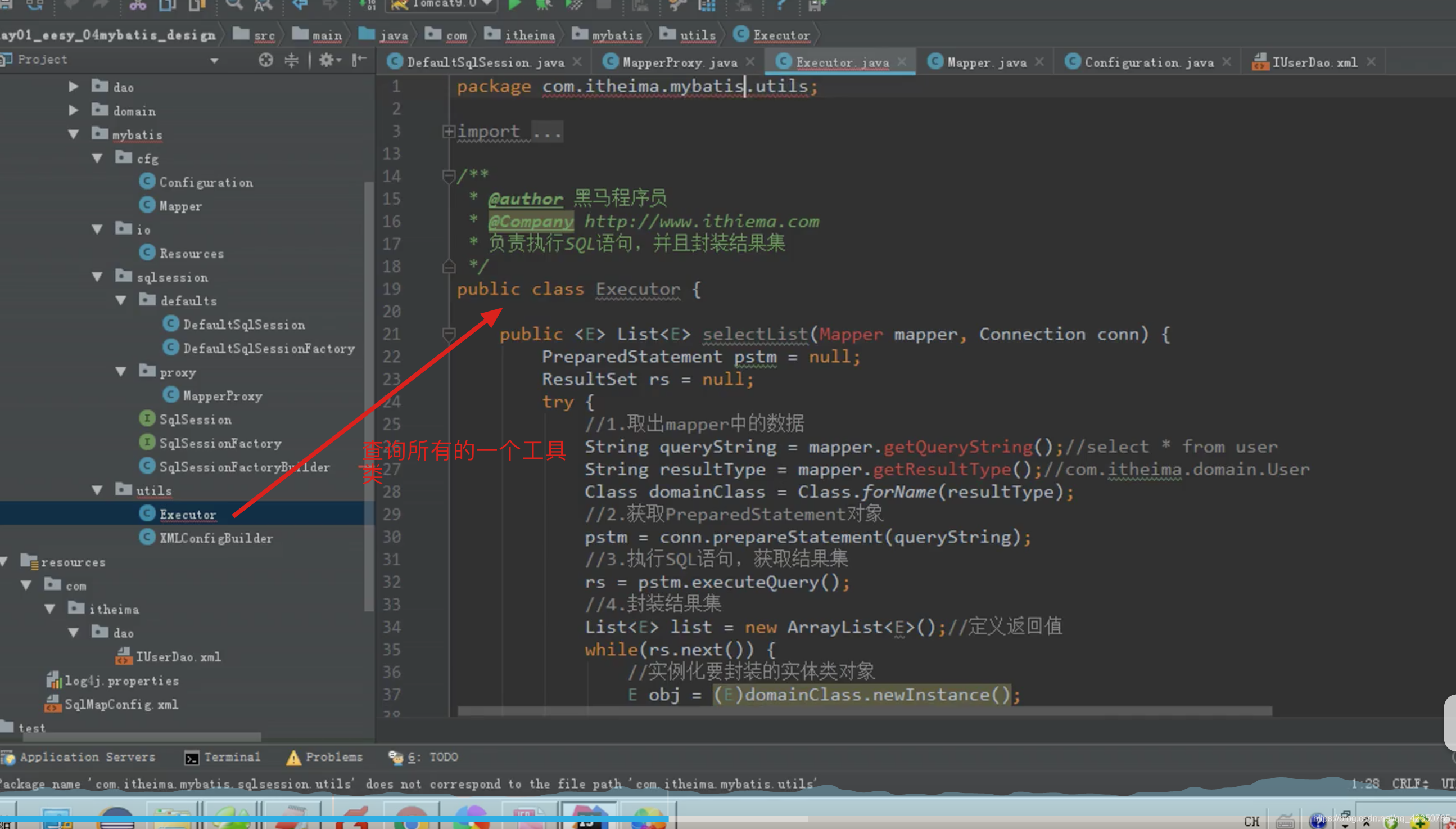Image resolution: width=1456 pixels, height=829 pixels.
Task: Select the SqlSessionFactory interface
Action: click(x=210, y=443)
